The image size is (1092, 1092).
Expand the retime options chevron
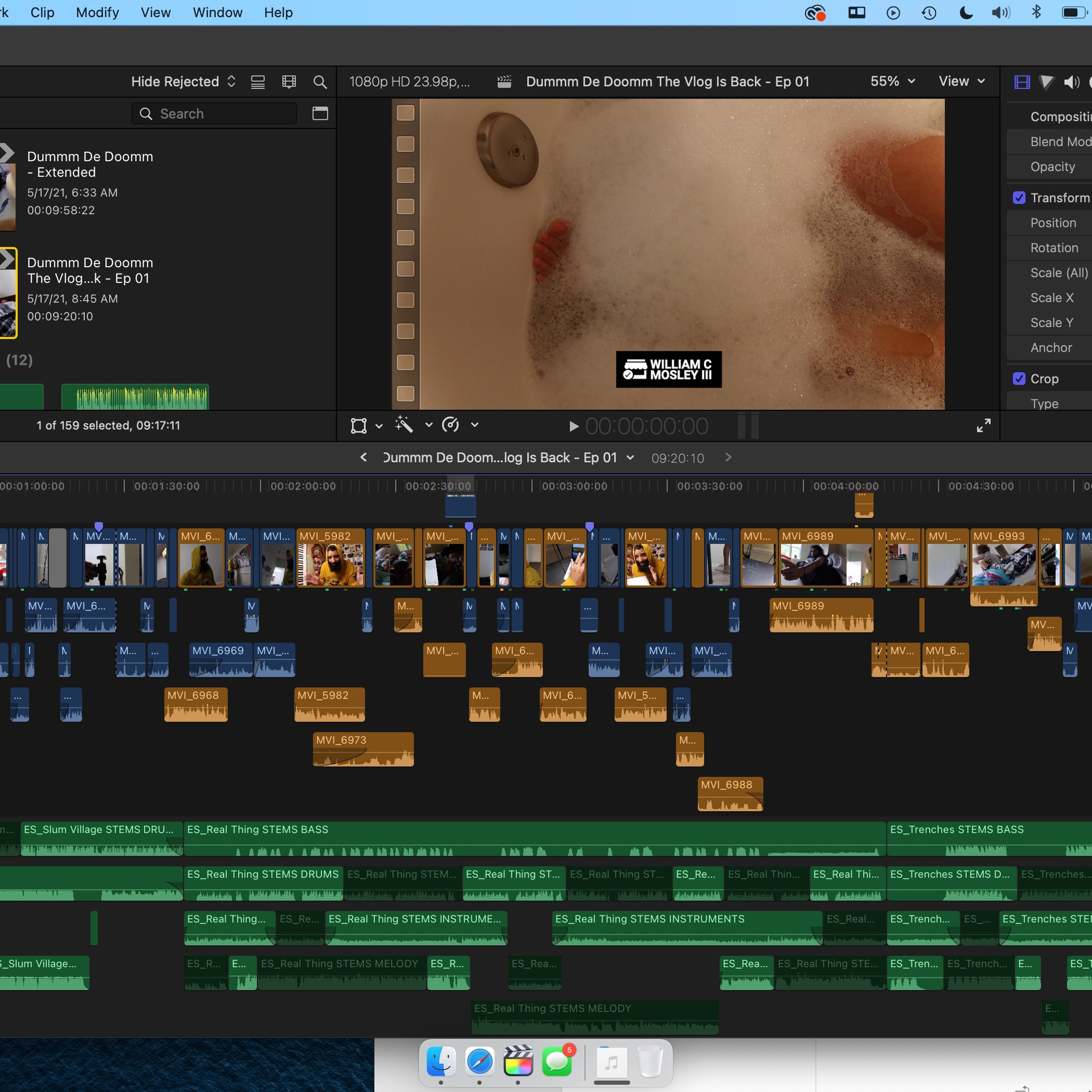pos(475,425)
